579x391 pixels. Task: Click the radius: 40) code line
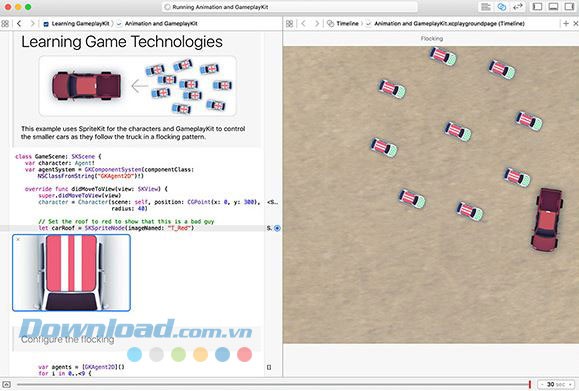coord(129,209)
